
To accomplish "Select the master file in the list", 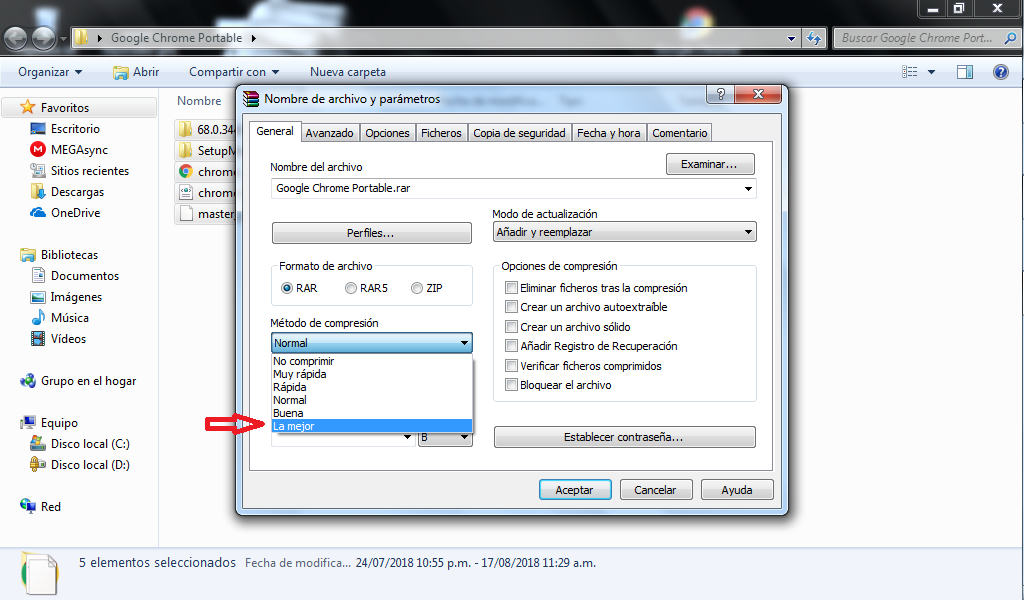I will pos(206,213).
